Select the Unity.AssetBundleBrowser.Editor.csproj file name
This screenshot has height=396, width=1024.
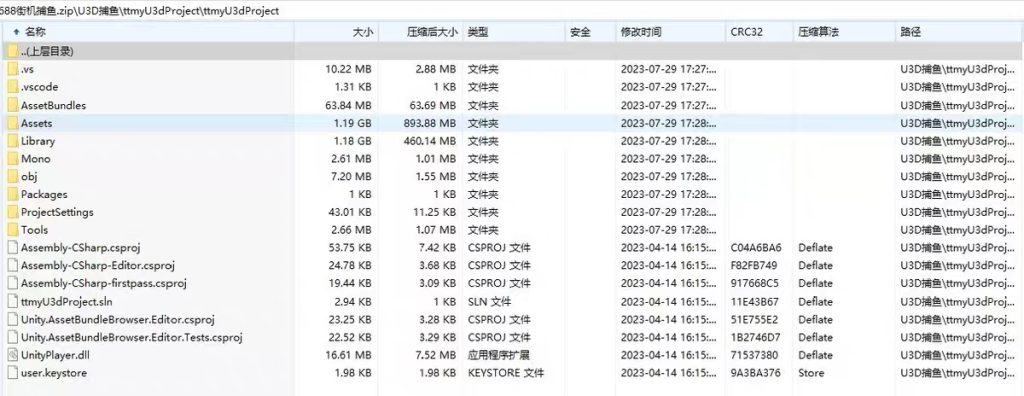pyautogui.click(x=118, y=320)
